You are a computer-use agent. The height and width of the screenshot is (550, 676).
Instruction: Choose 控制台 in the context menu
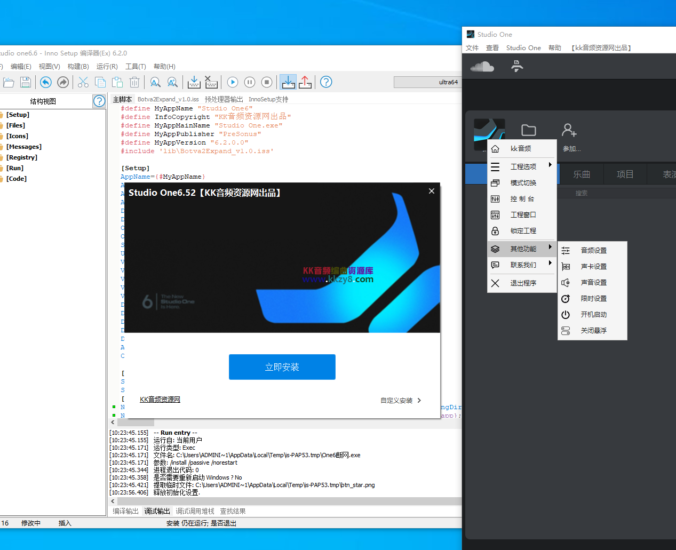(x=522, y=199)
